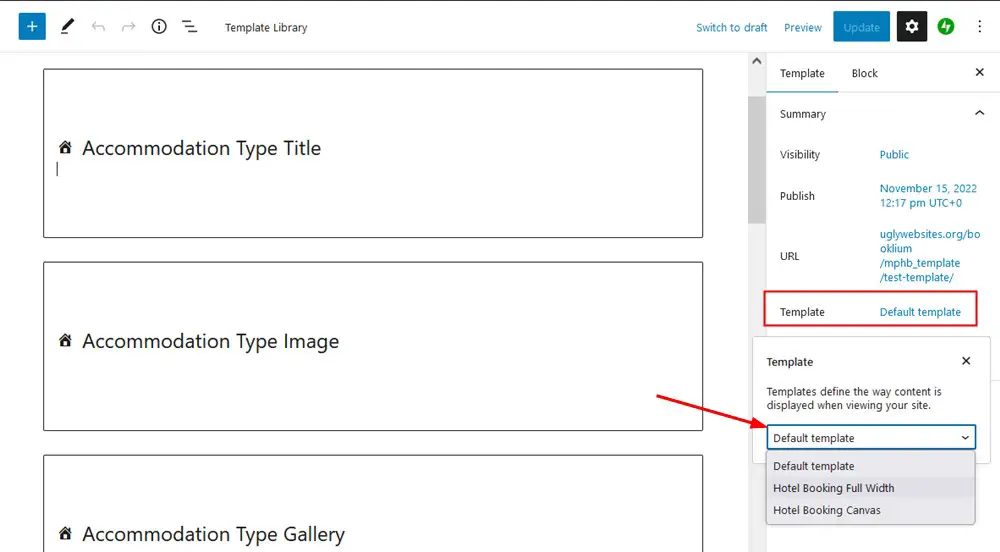The width and height of the screenshot is (1000, 552).
Task: Click the Visibility label
Action: (x=800, y=154)
